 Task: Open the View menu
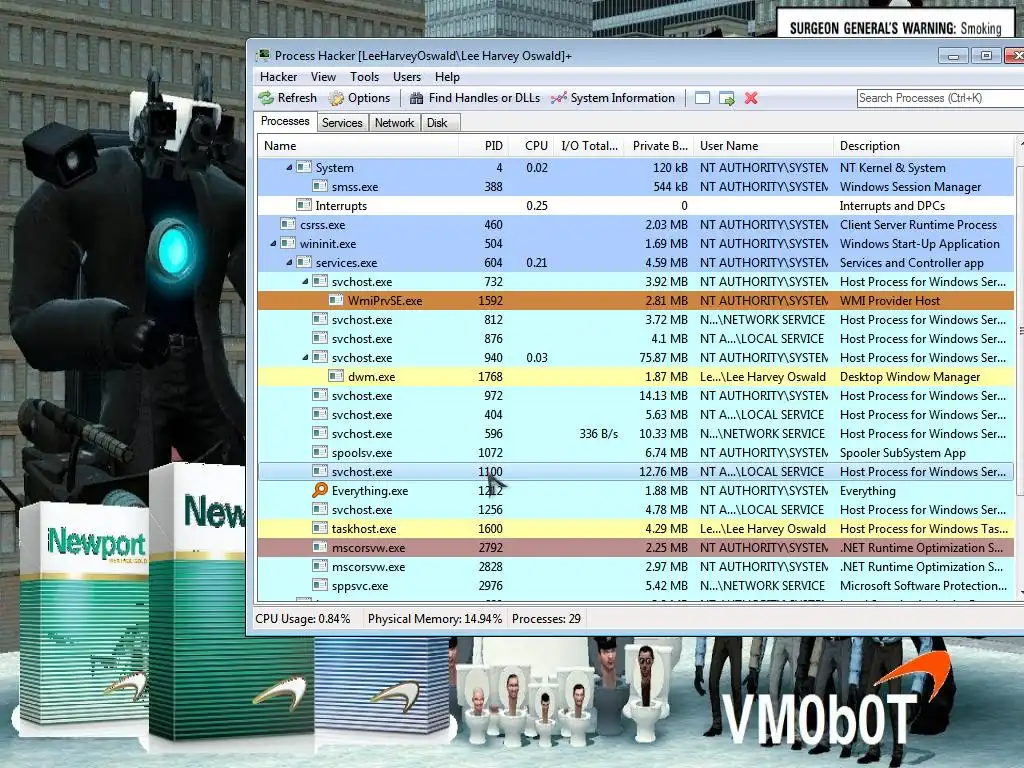coord(323,77)
